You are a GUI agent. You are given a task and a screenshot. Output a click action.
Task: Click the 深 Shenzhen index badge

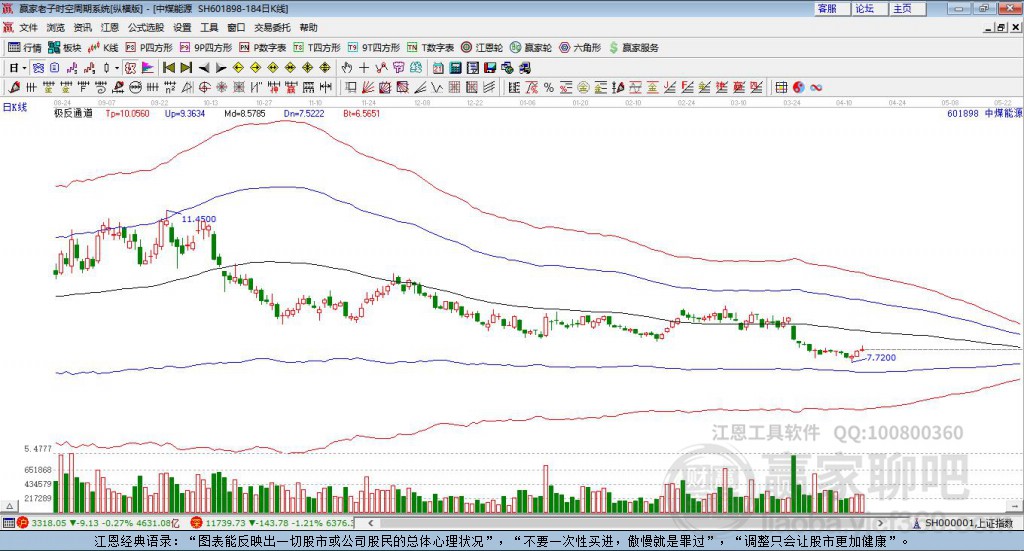(x=196, y=522)
